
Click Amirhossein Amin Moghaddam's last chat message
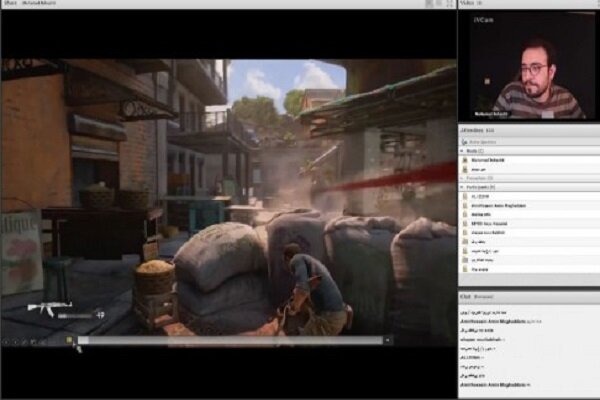pos(495,385)
